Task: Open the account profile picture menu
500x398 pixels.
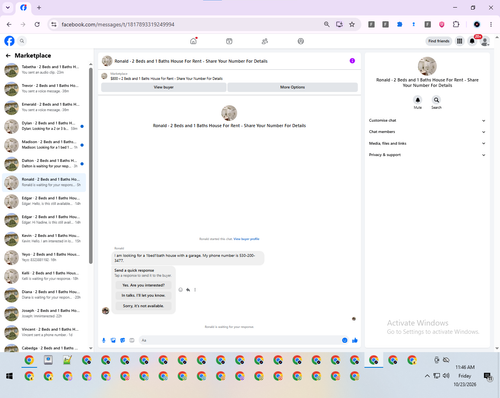Action: tap(485, 41)
